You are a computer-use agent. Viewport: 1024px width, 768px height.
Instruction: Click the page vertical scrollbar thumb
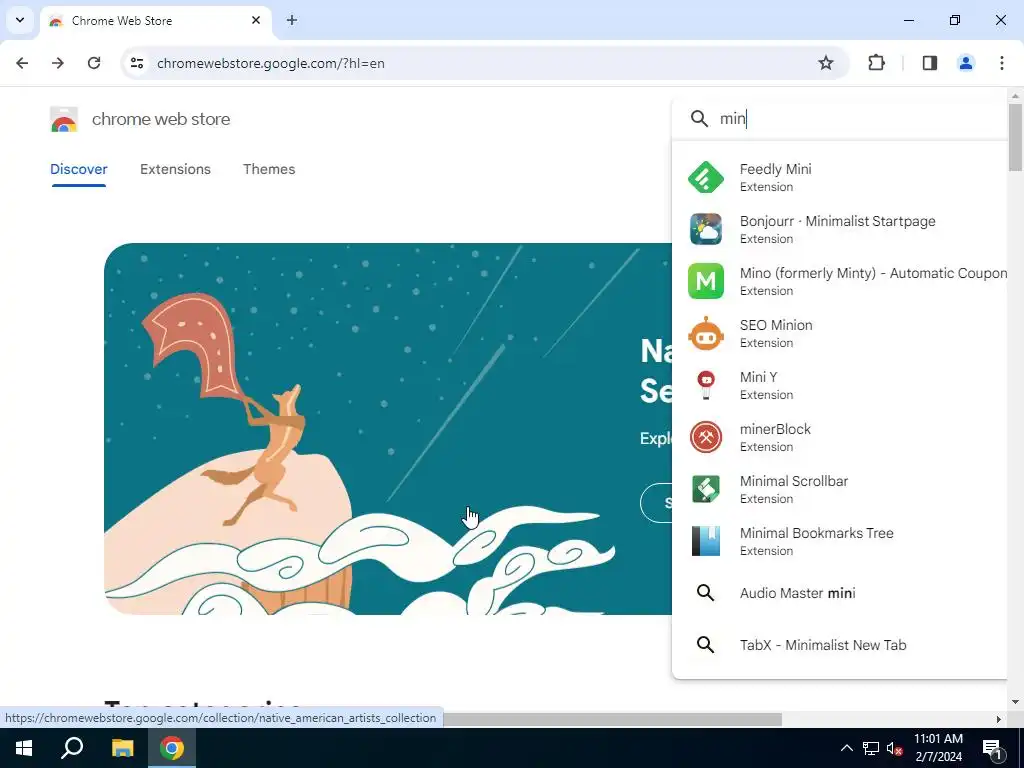pyautogui.click(x=1015, y=137)
